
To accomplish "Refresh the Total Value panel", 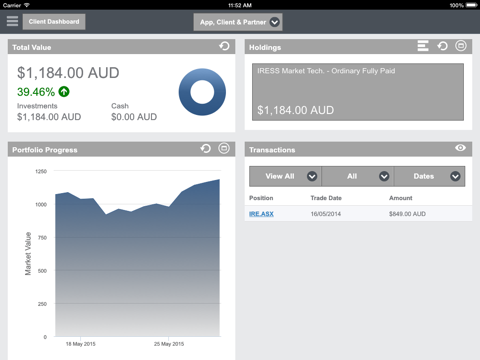I will point(224,46).
